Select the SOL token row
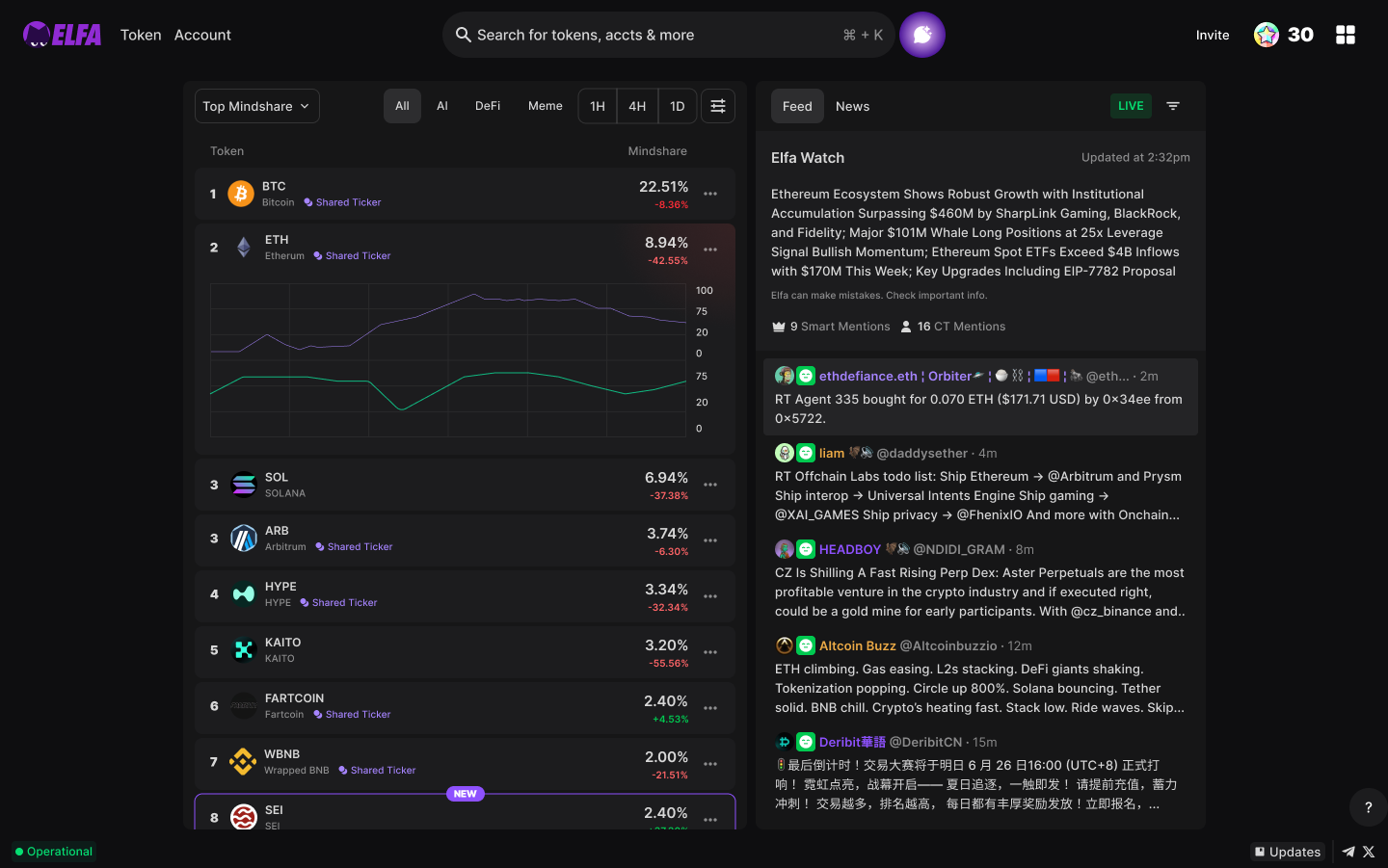 point(465,485)
